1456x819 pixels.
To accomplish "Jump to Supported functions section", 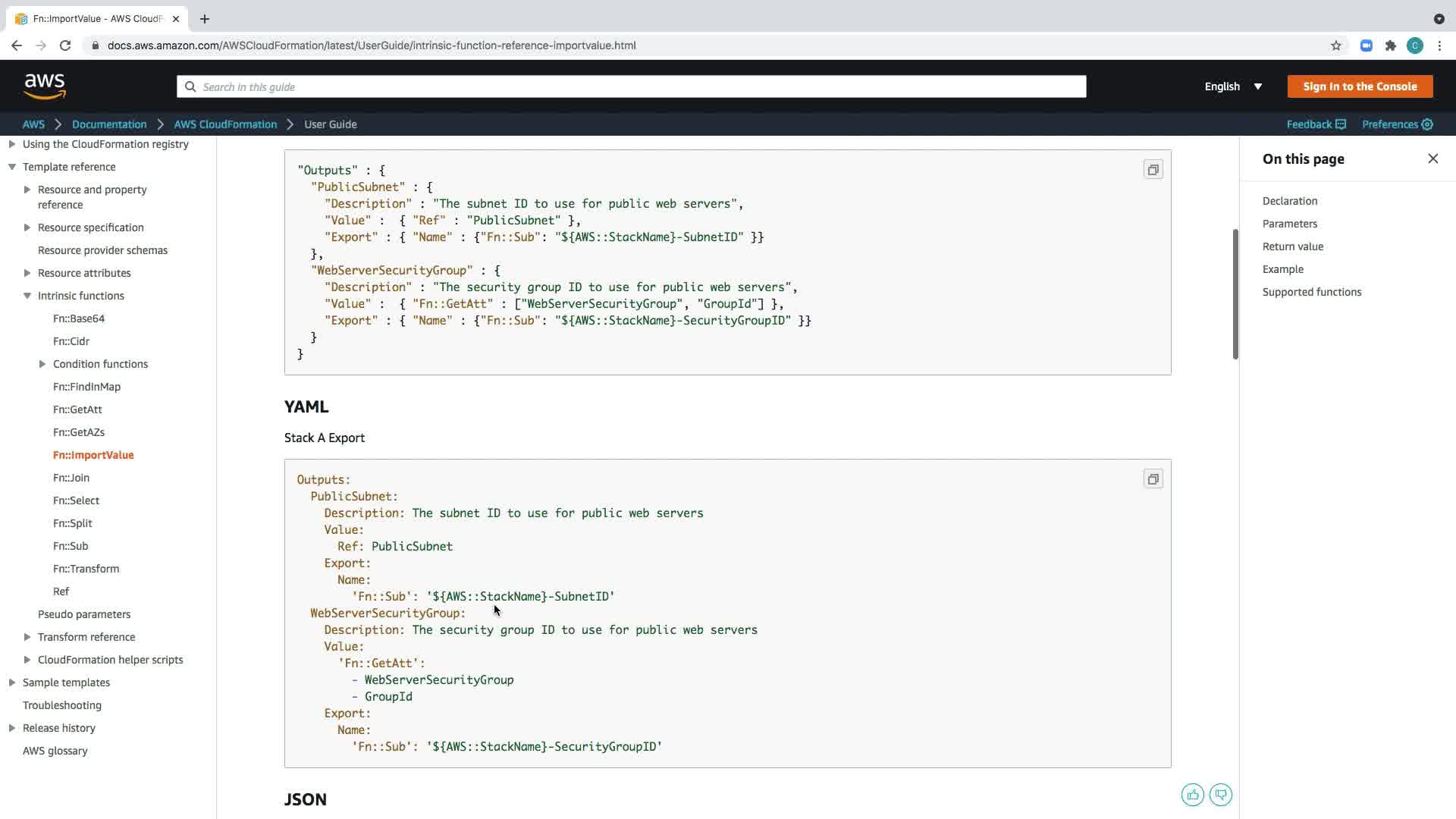I will point(1311,292).
